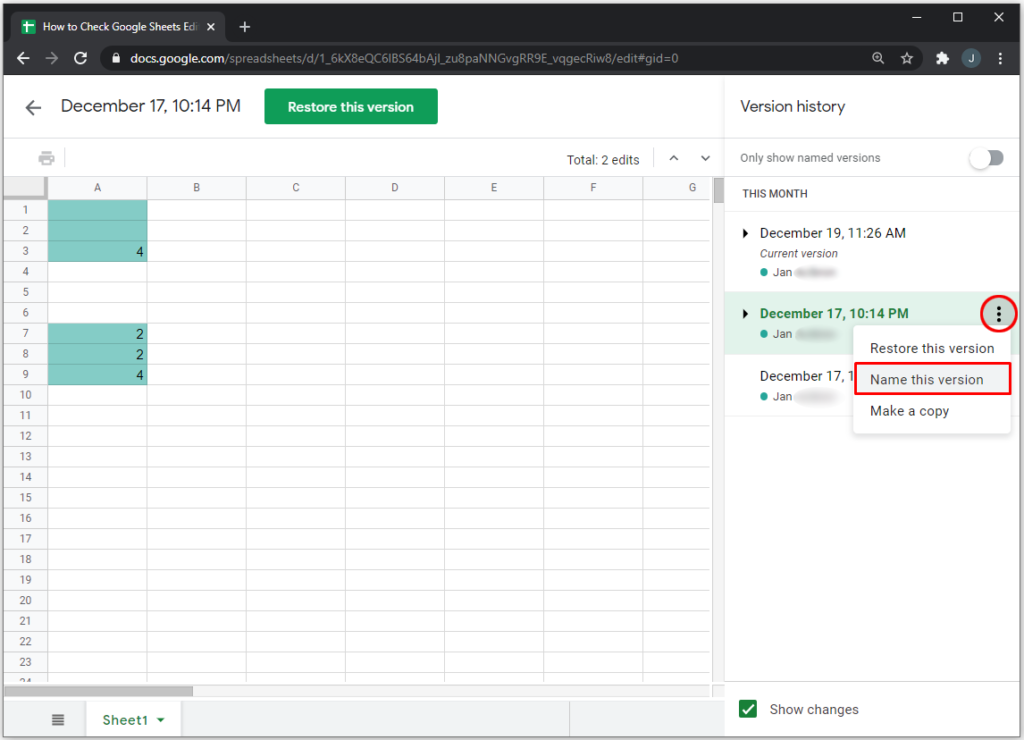The height and width of the screenshot is (740, 1024).
Task: Click the print icon in the toolbar
Action: (47, 157)
